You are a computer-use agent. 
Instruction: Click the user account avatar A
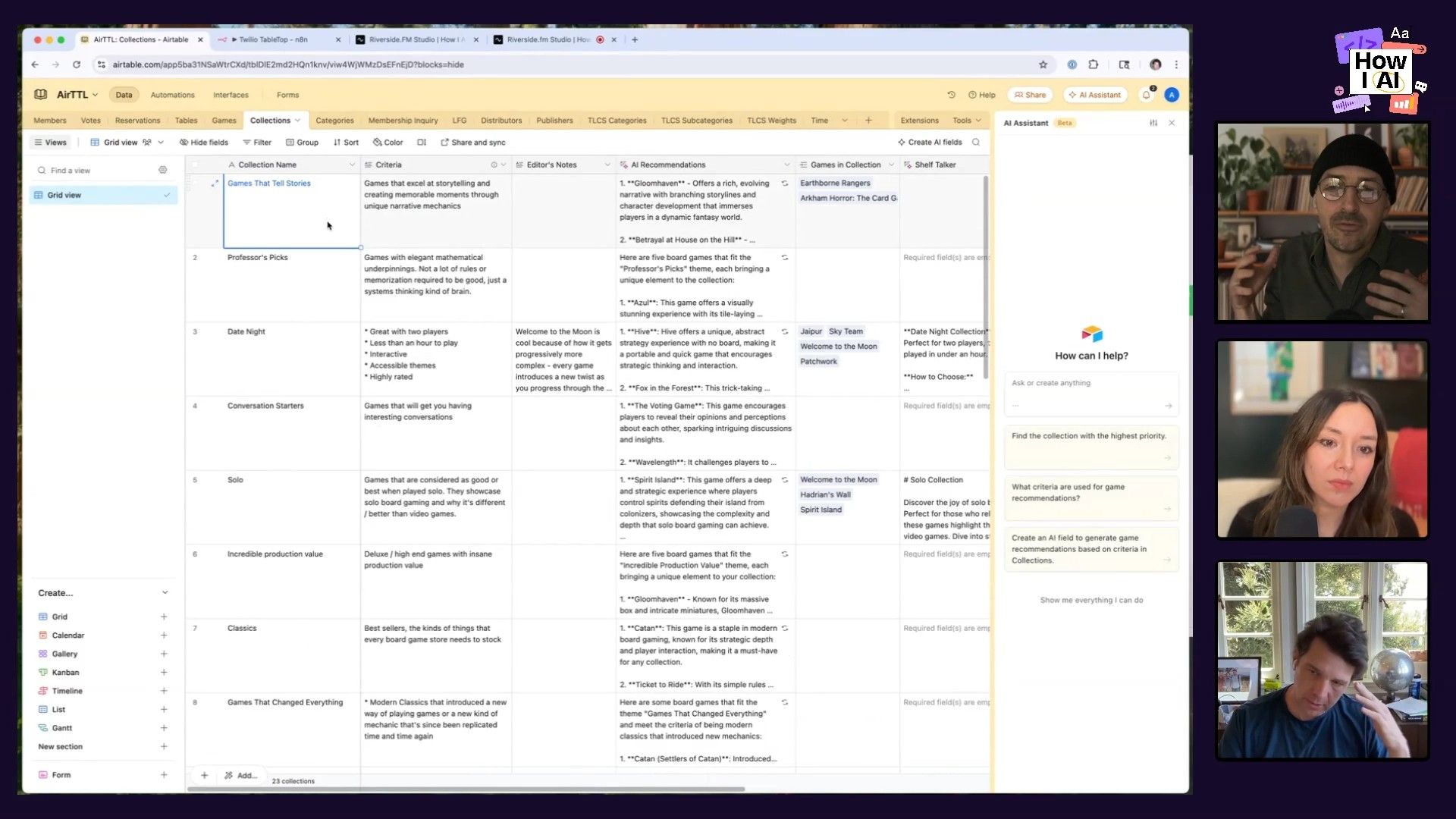point(1172,95)
